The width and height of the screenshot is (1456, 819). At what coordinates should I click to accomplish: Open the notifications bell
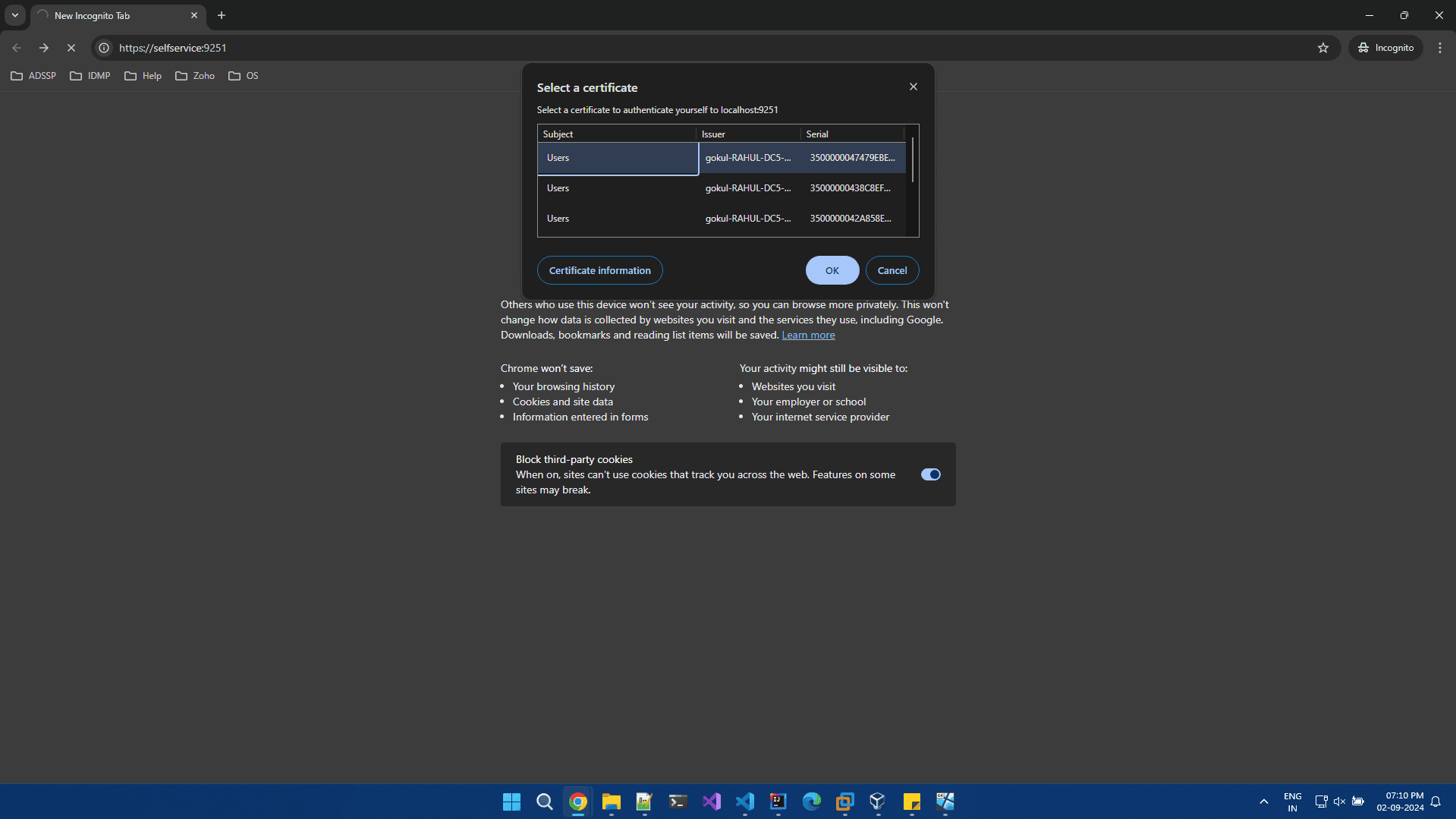coord(1436,802)
